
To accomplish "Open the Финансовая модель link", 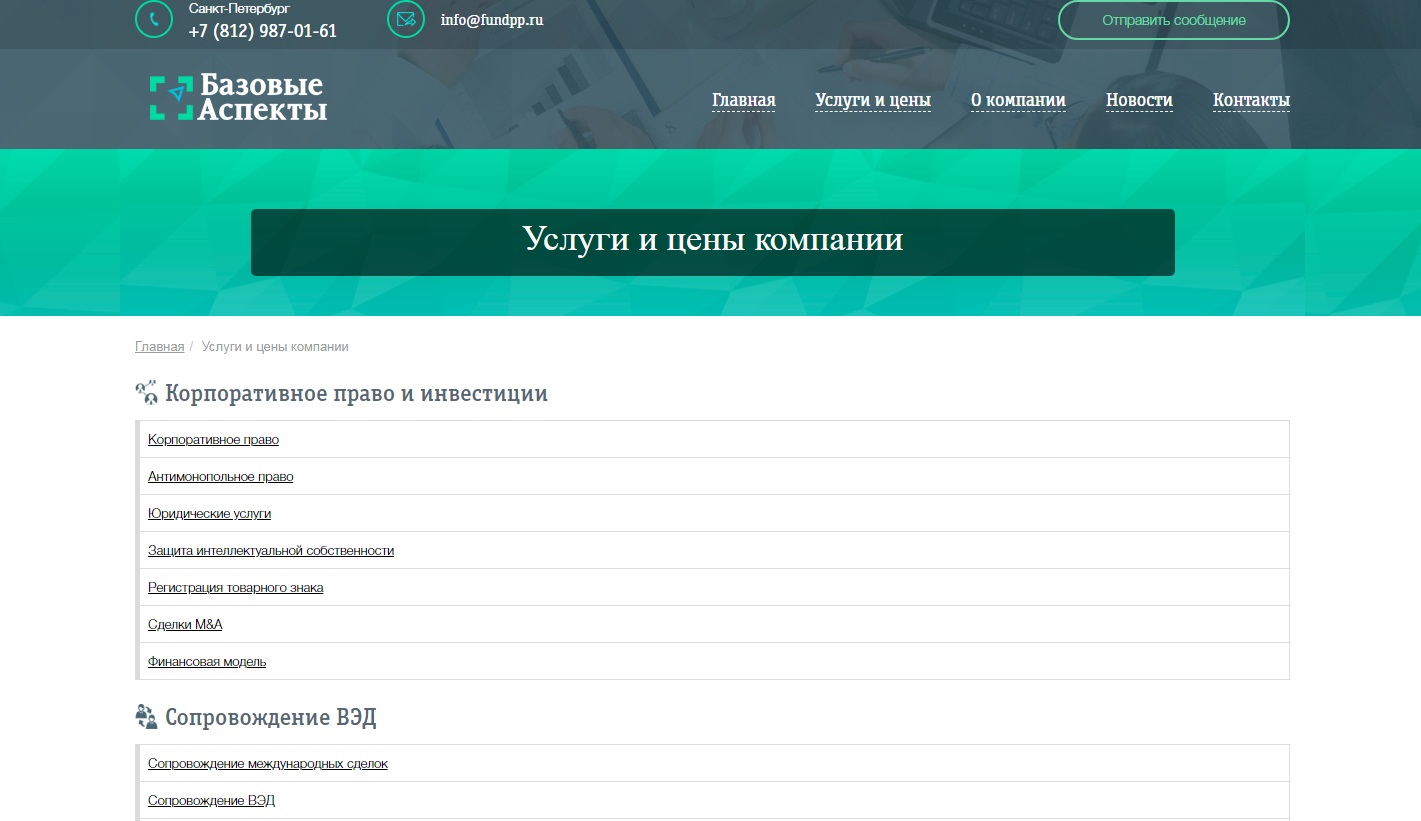I will click(207, 662).
